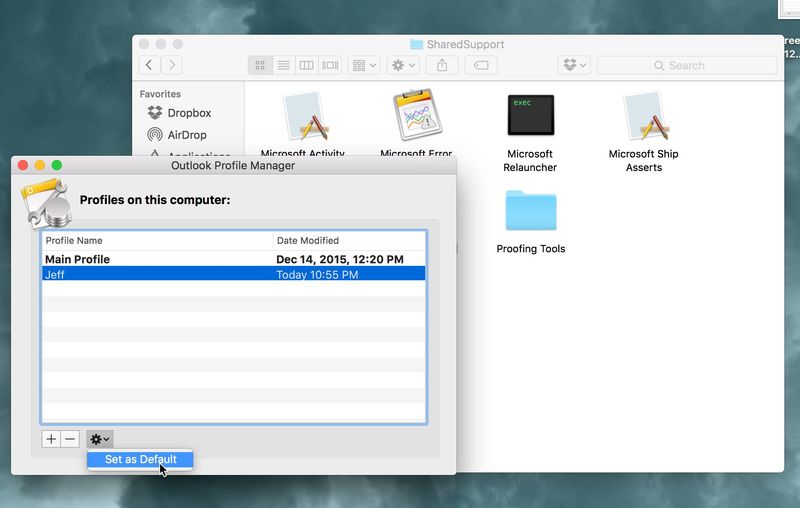800x508 pixels.
Task: Click the Favorites sidebar heading in Finder
Action: [x=160, y=94]
